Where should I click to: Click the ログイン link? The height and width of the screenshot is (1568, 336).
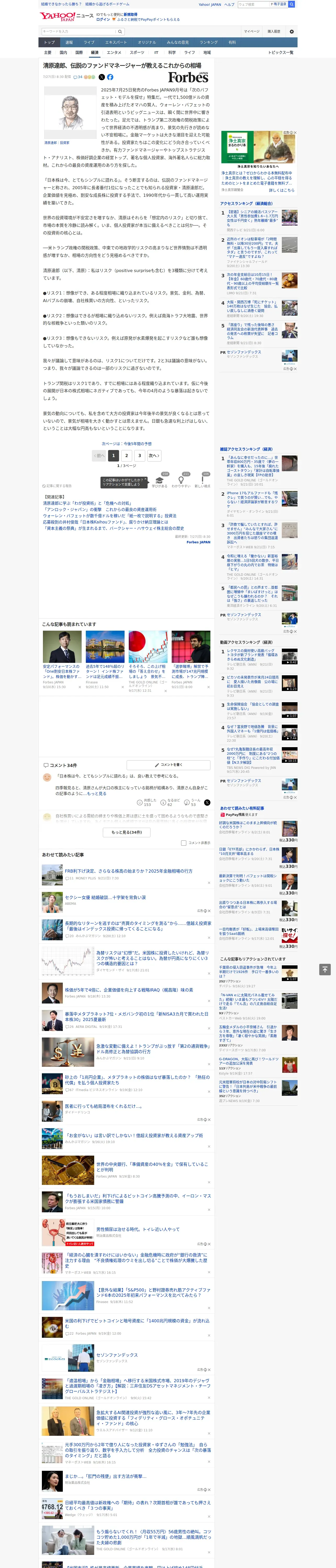tap(103, 20)
